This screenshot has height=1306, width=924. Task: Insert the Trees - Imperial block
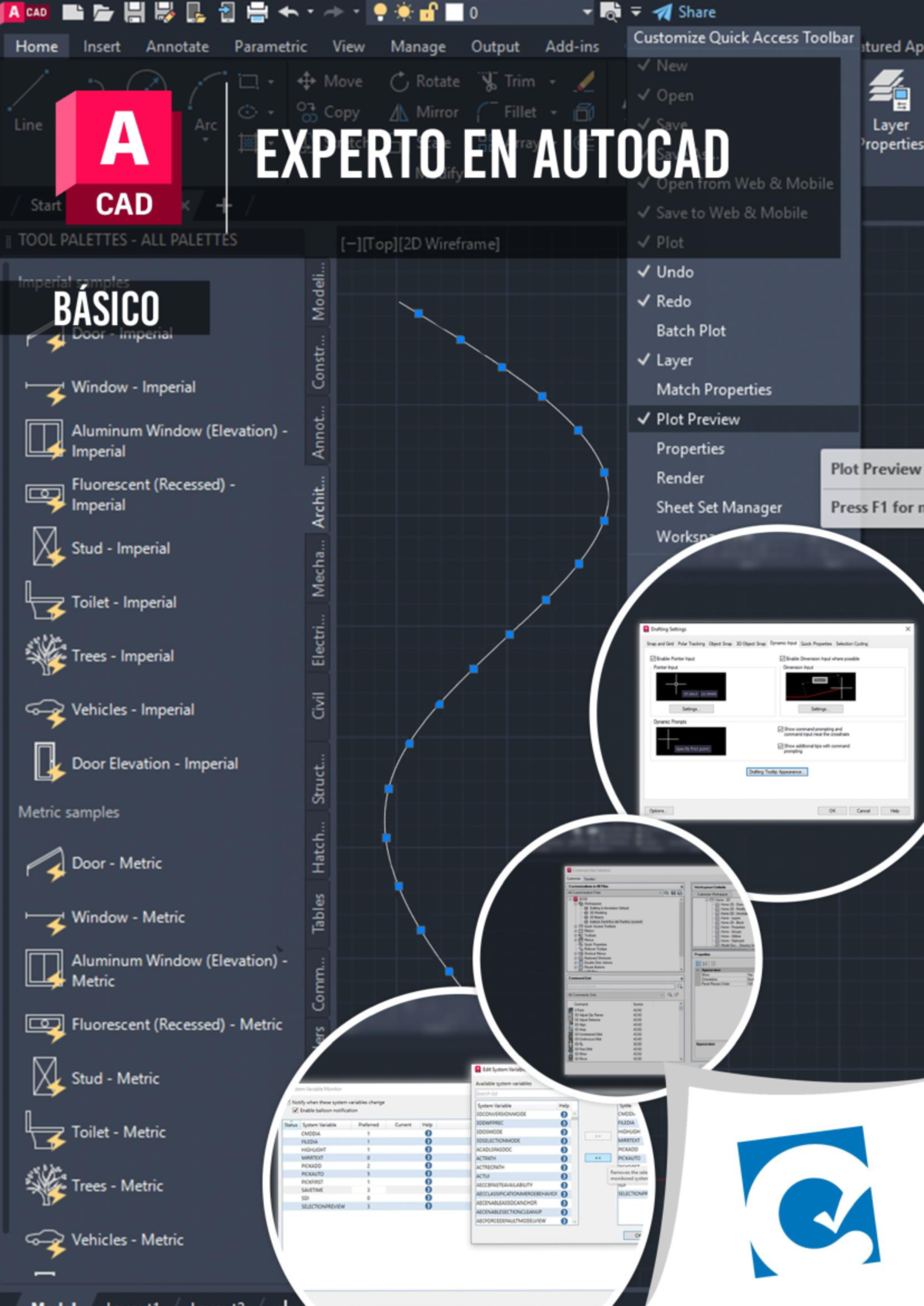[x=99, y=655]
